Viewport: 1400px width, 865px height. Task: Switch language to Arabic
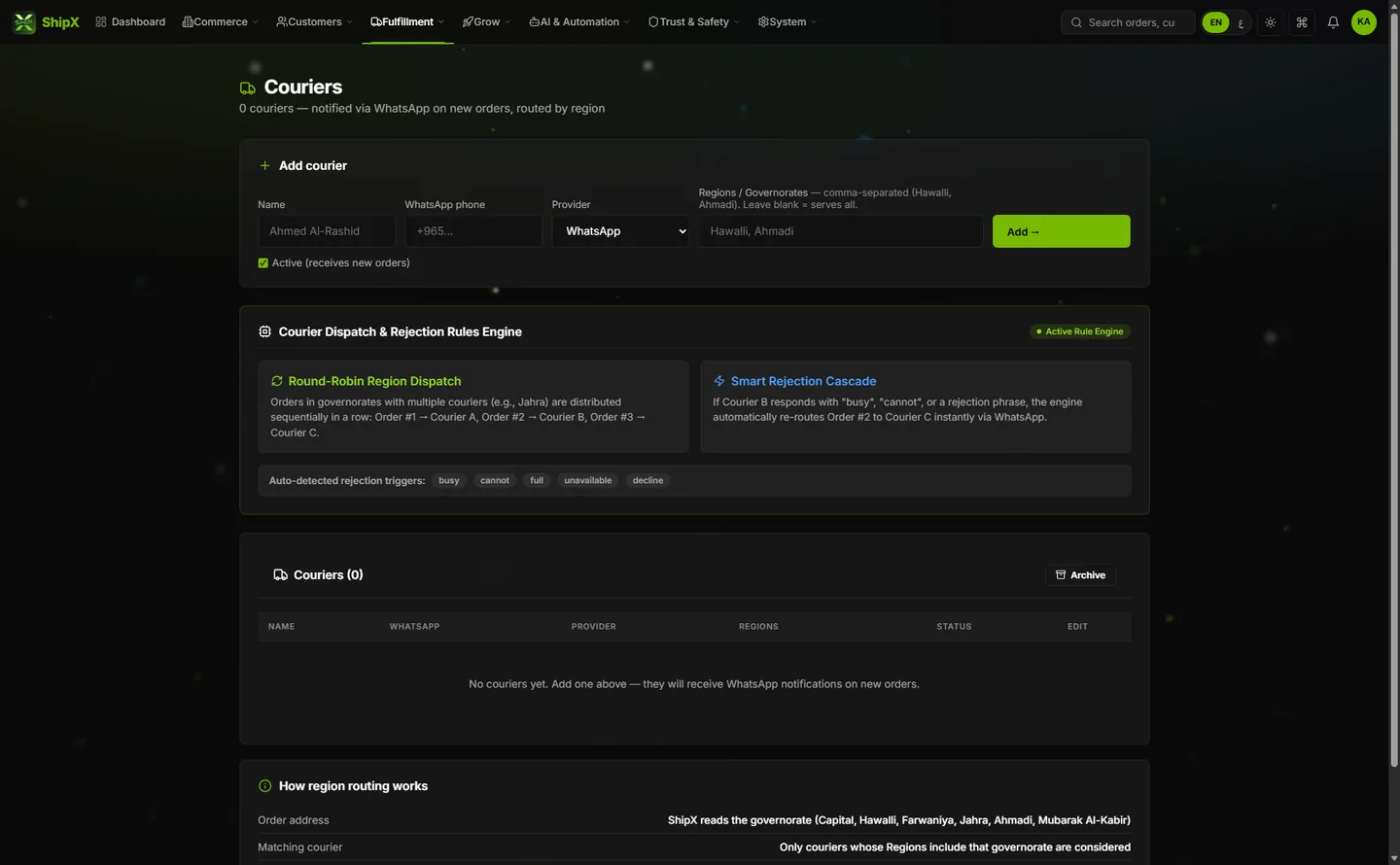(1240, 22)
